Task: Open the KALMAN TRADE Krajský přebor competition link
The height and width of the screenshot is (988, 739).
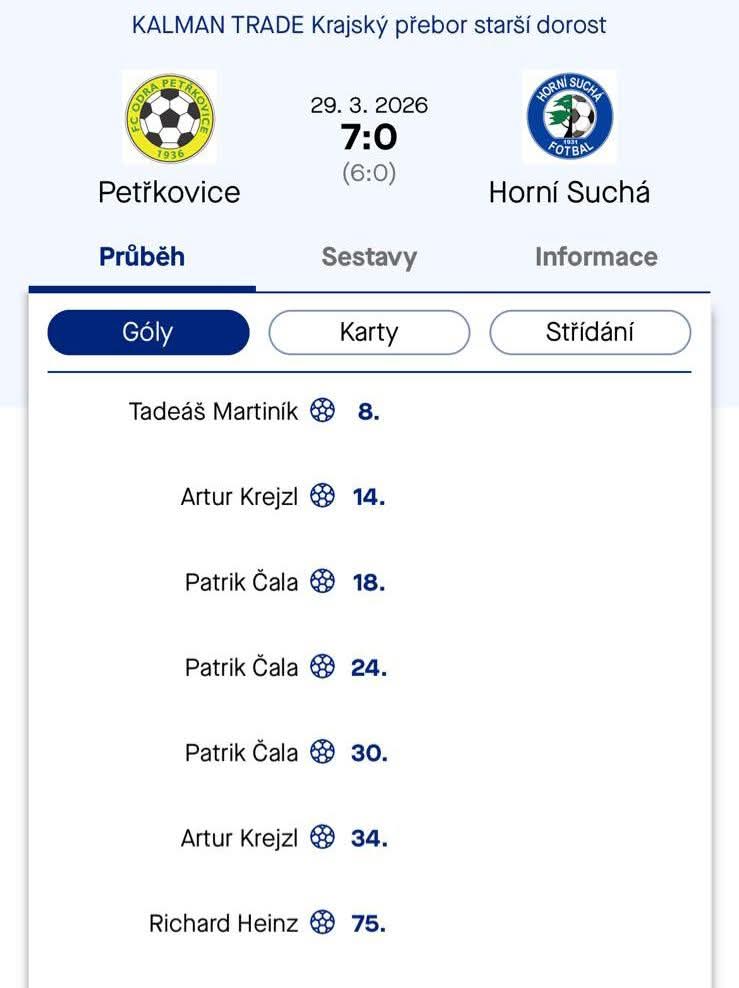Action: 369,25
